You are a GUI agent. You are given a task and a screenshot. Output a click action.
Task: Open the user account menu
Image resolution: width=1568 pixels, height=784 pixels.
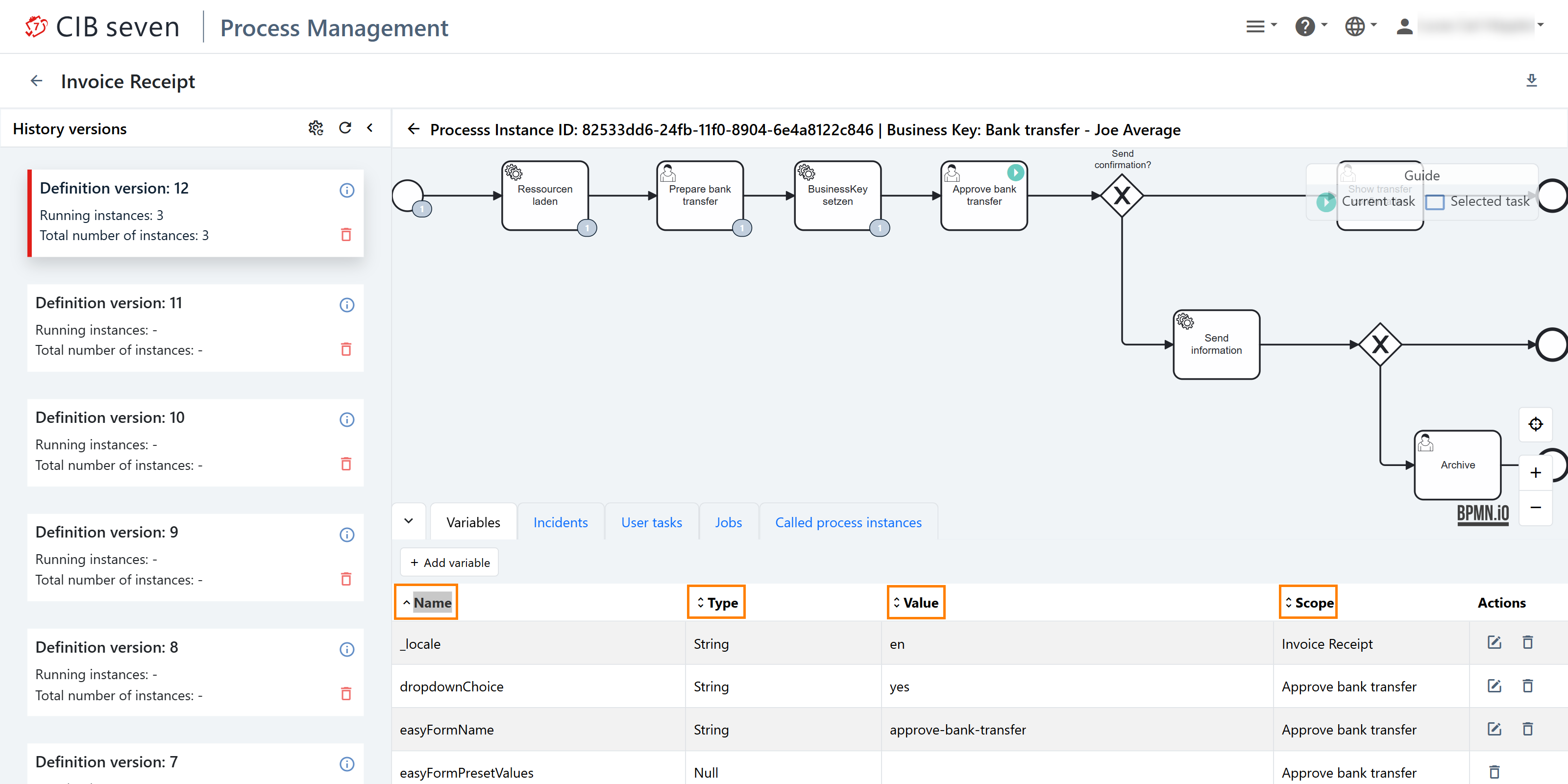tap(1469, 26)
